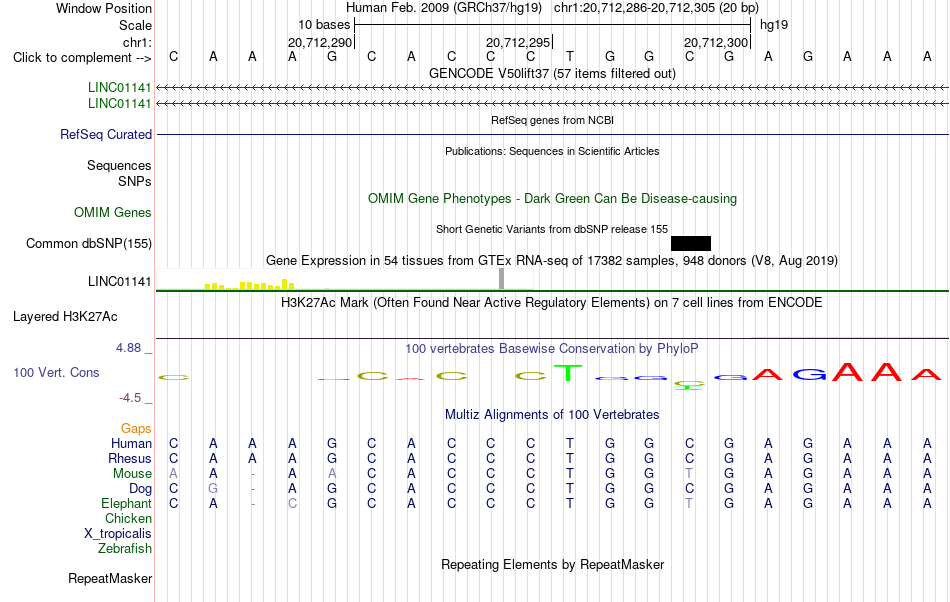The height and width of the screenshot is (602, 950).
Task: Select the Elephant alignment row label
Action: [x=126, y=503]
